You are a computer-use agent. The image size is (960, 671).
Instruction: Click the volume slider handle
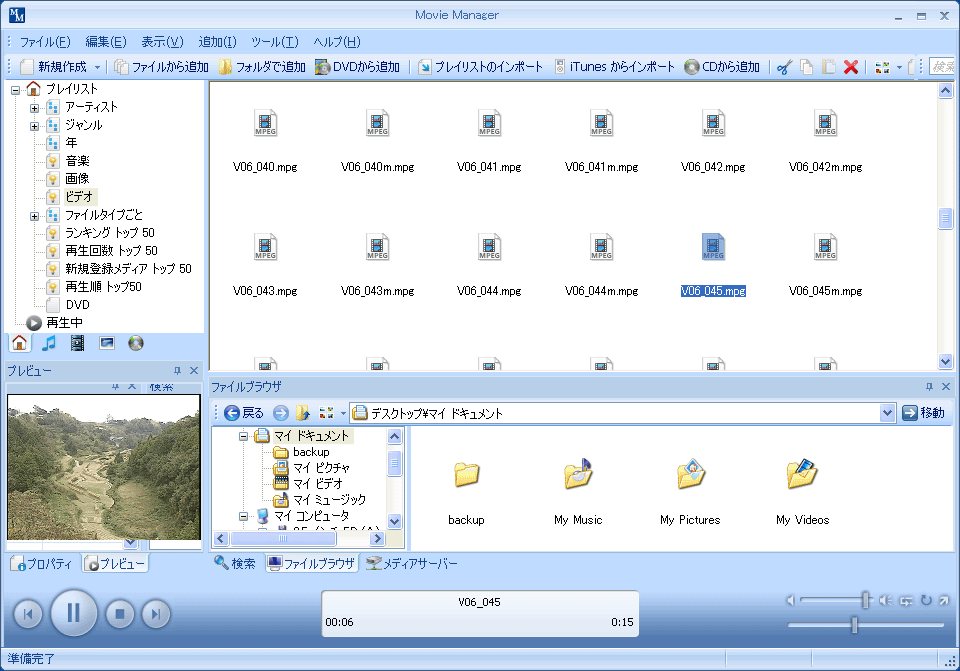click(865, 600)
